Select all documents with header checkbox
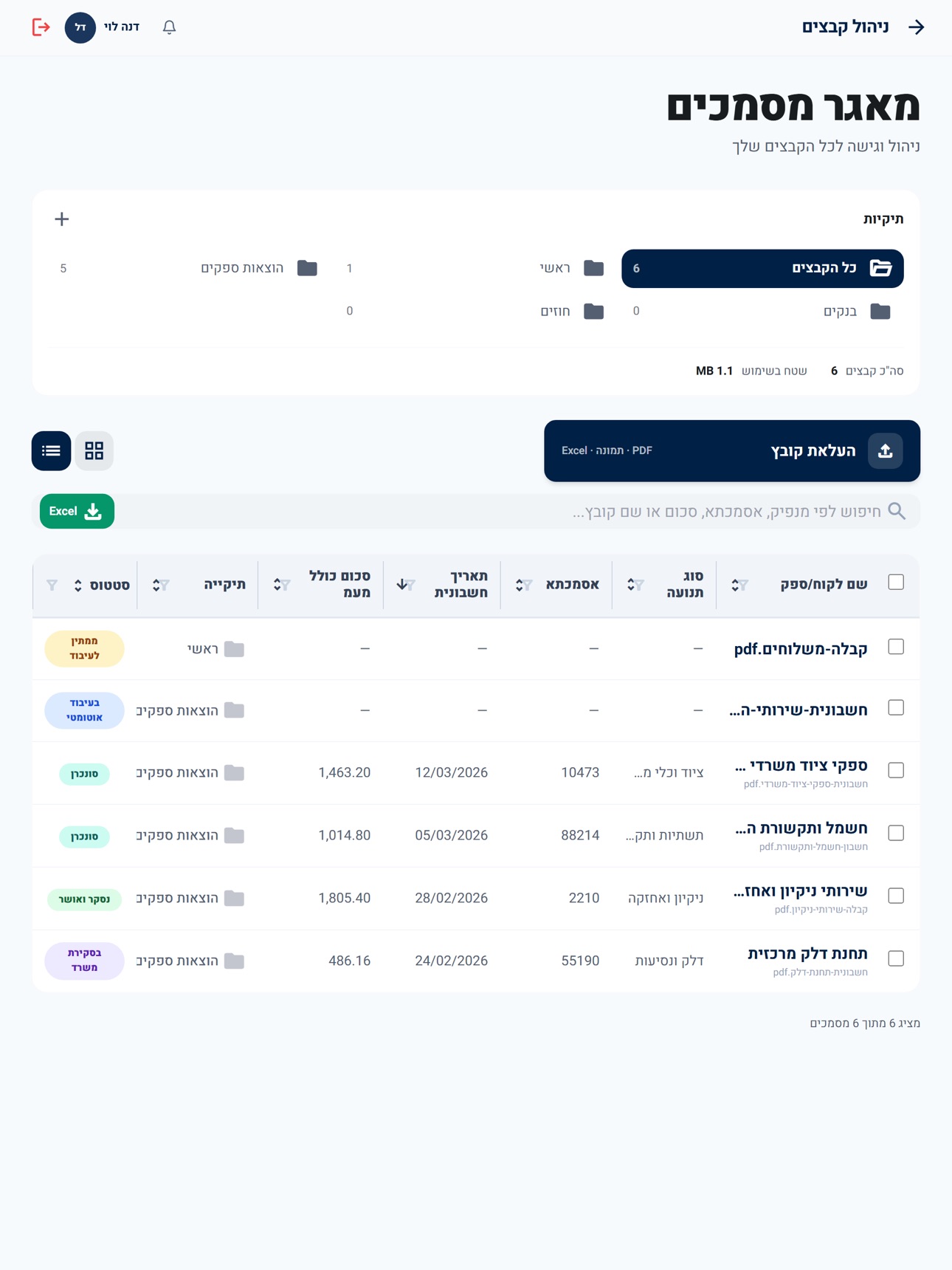The width and height of the screenshot is (952, 1270). click(896, 583)
